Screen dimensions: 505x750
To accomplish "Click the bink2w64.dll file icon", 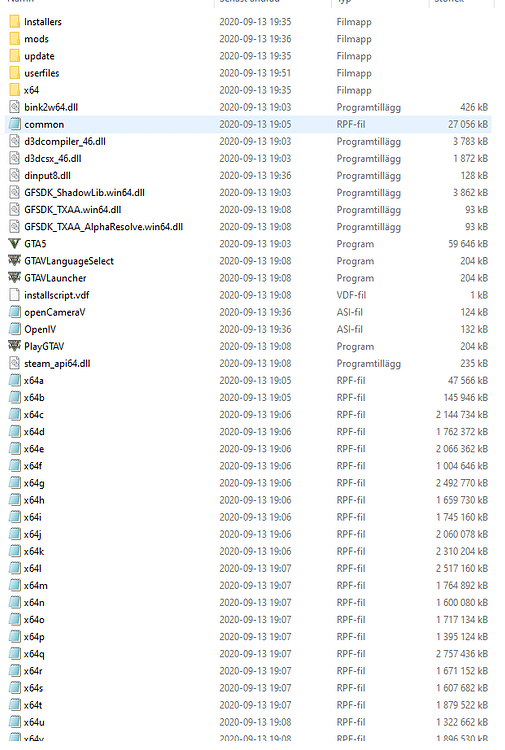I will click(x=15, y=107).
